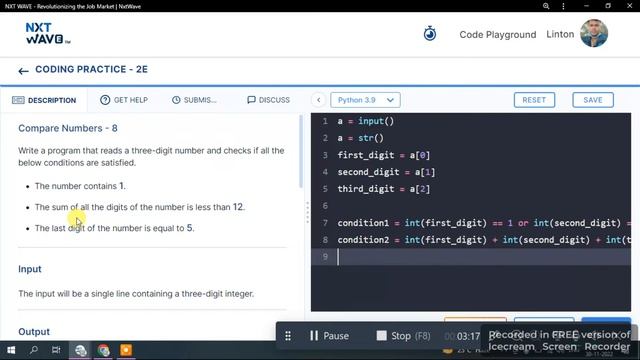Open the orange recorder app on taskbar
Screen dimensions: 640x360
point(126,350)
